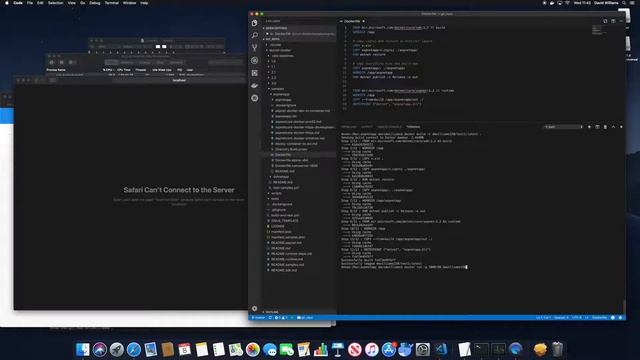Click the notifications bell in VS Code status bar

tap(620, 318)
